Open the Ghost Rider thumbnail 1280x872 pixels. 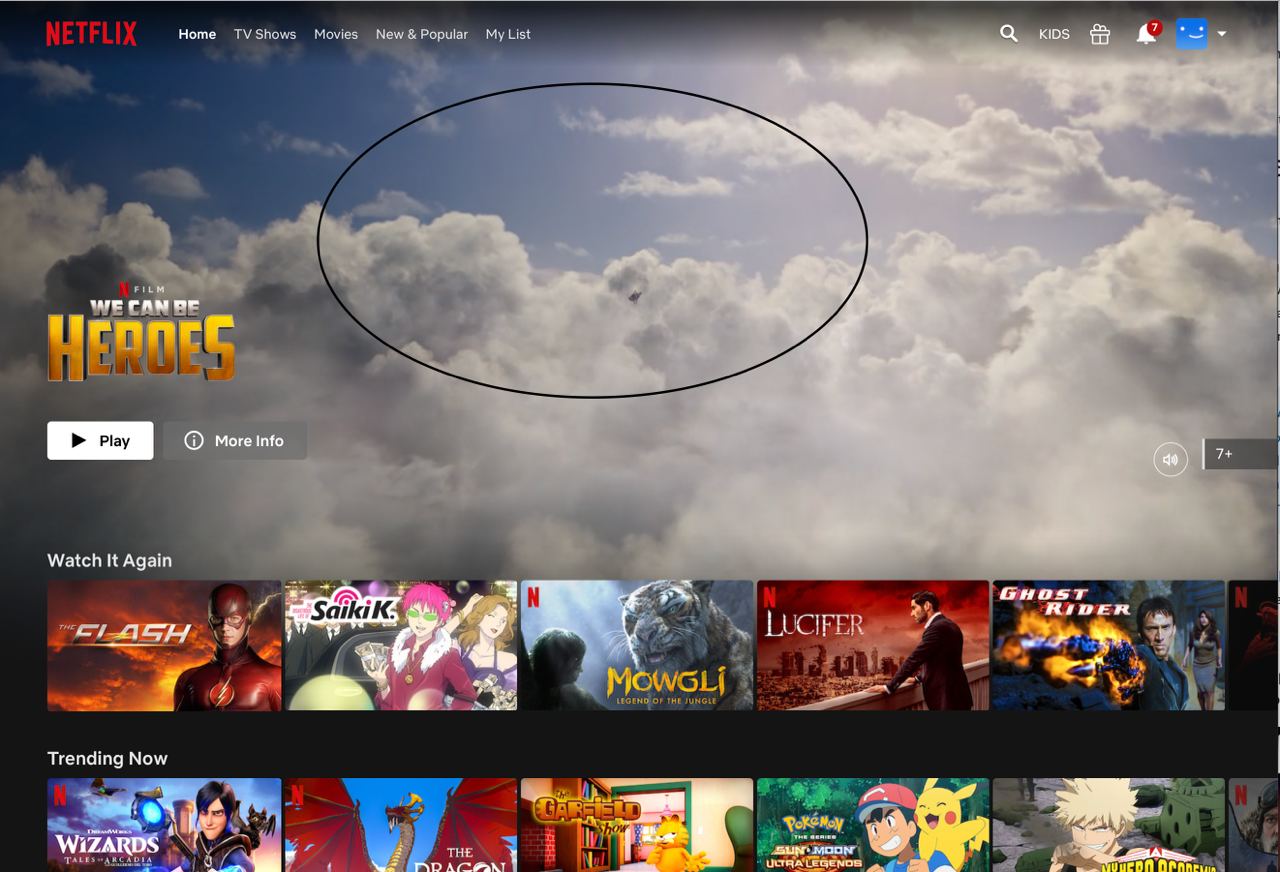1109,646
